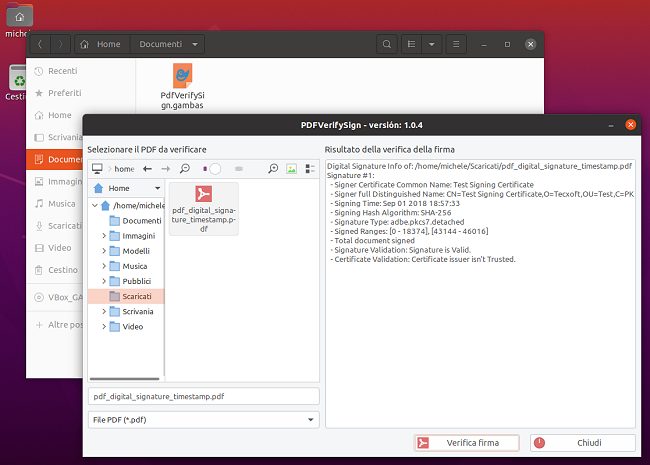Click the Chiudi button
650x465 pixels.
583,443
